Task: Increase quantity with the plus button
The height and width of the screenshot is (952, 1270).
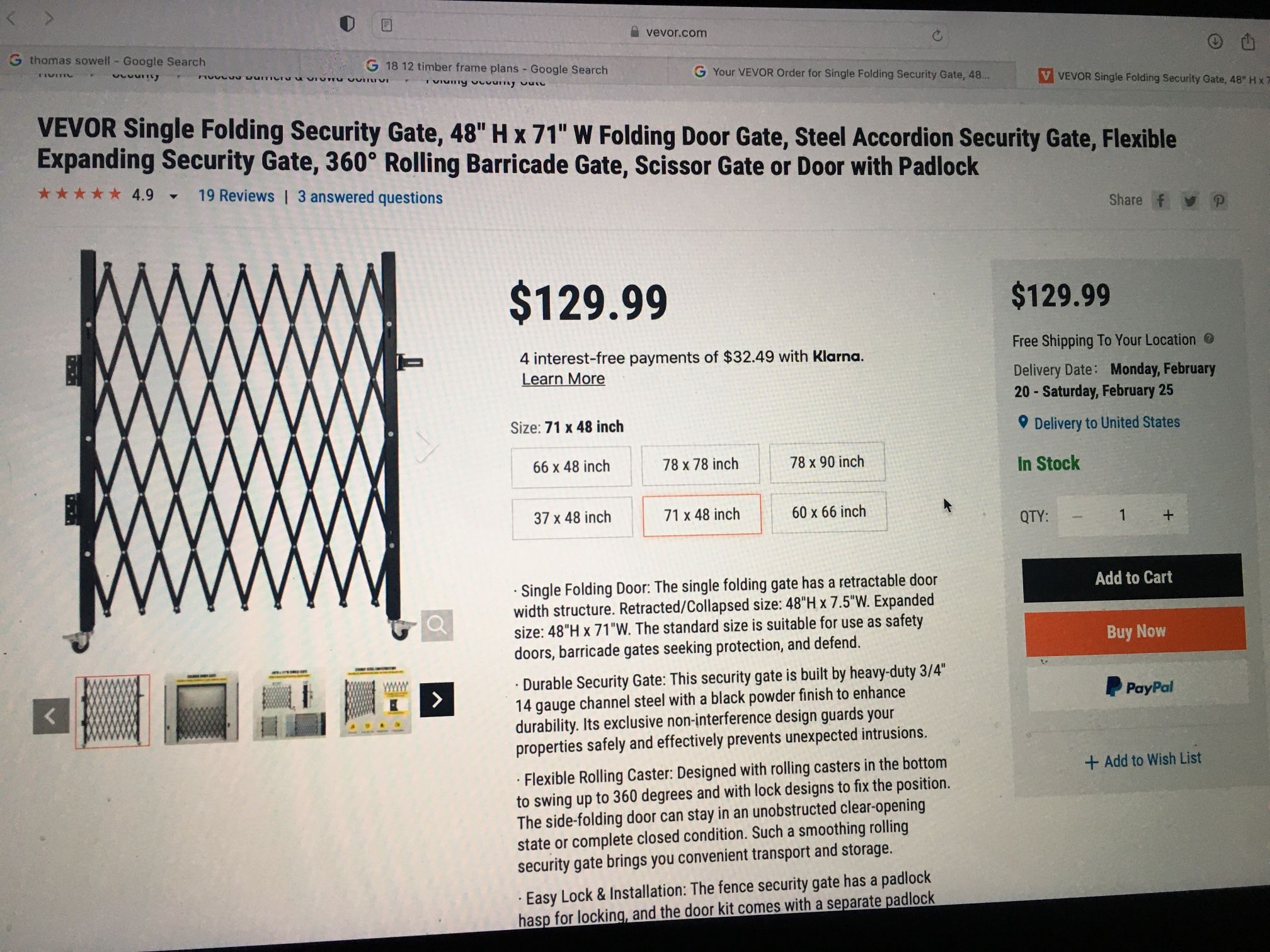Action: click(x=1168, y=515)
